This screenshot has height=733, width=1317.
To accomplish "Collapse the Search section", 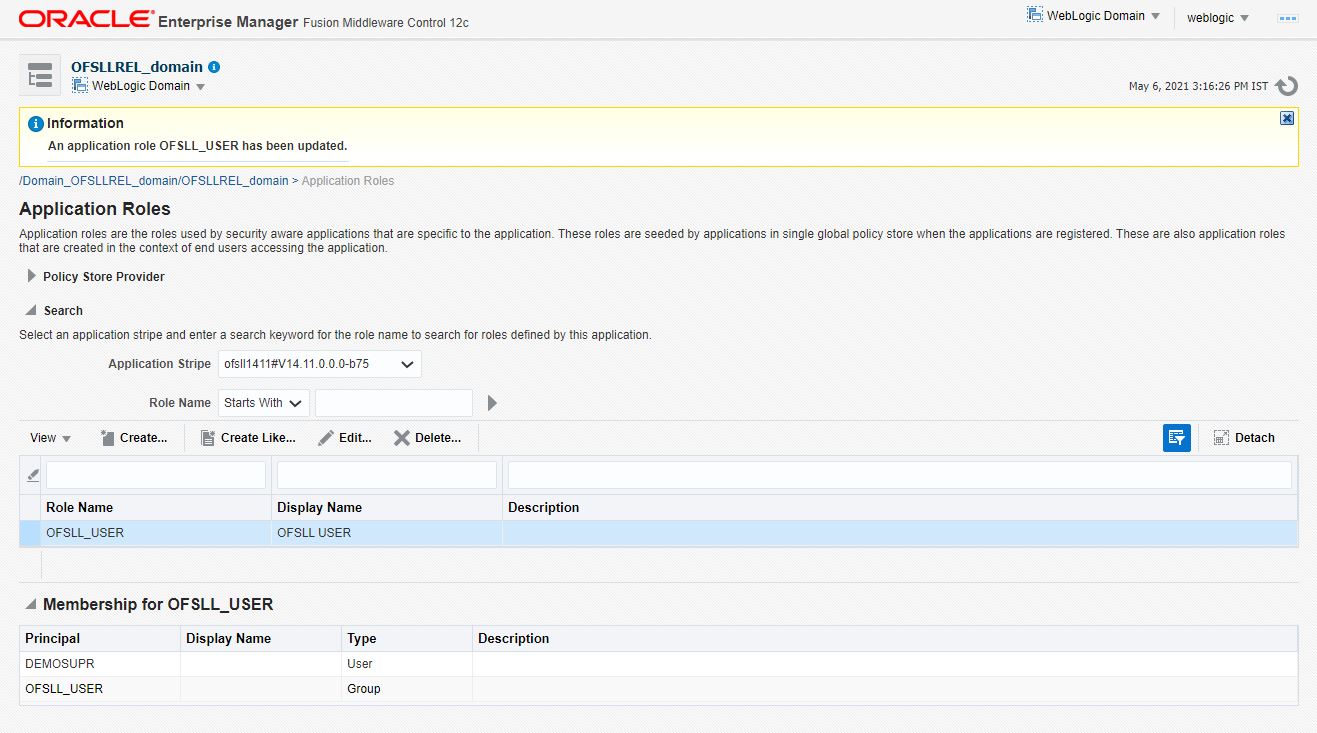I will point(32,310).
